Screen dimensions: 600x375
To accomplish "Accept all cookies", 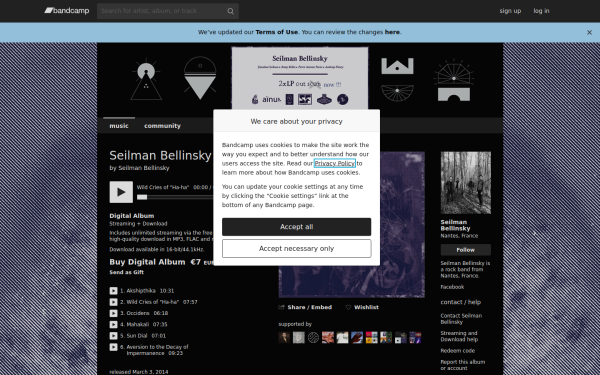I will click(x=297, y=227).
